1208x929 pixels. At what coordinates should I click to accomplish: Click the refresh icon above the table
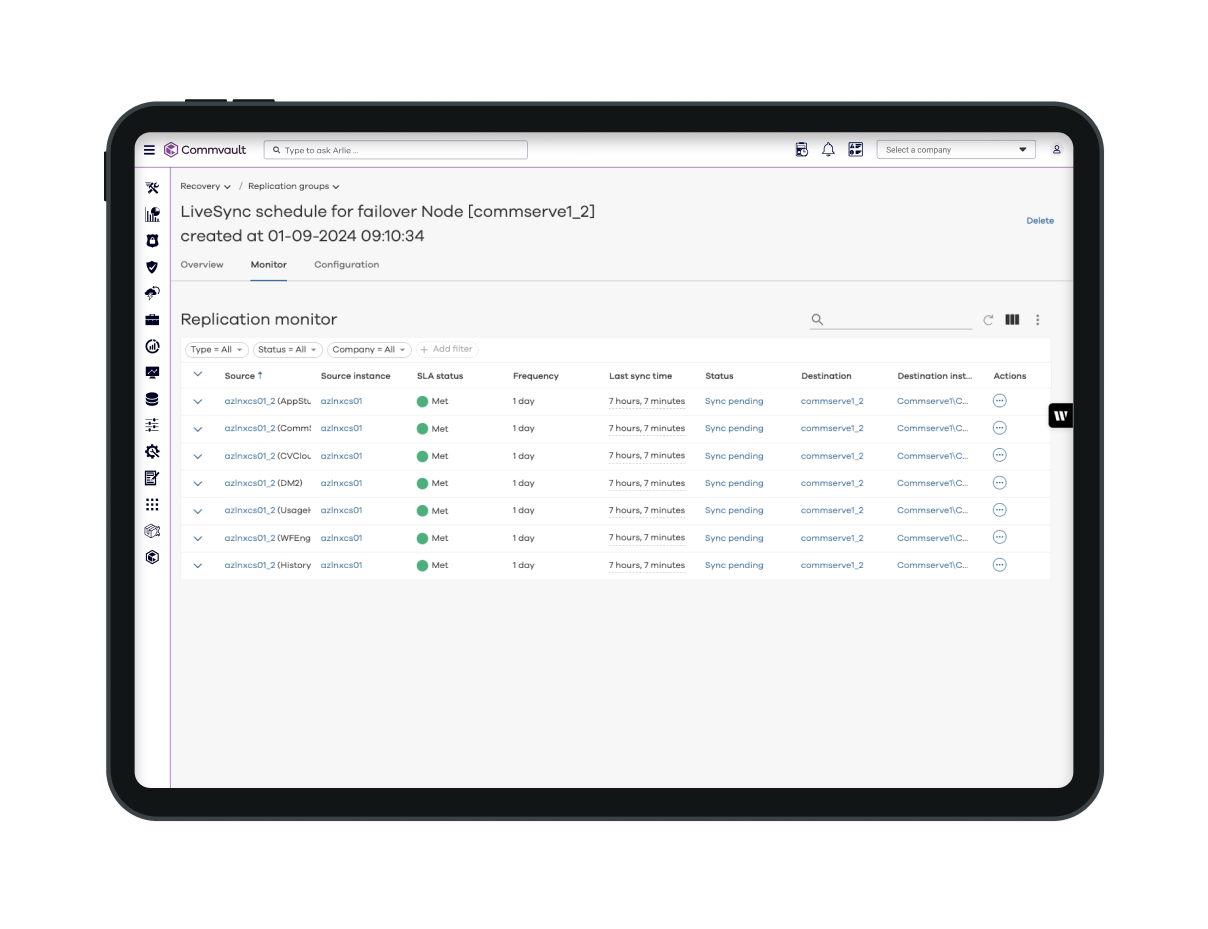(x=988, y=320)
